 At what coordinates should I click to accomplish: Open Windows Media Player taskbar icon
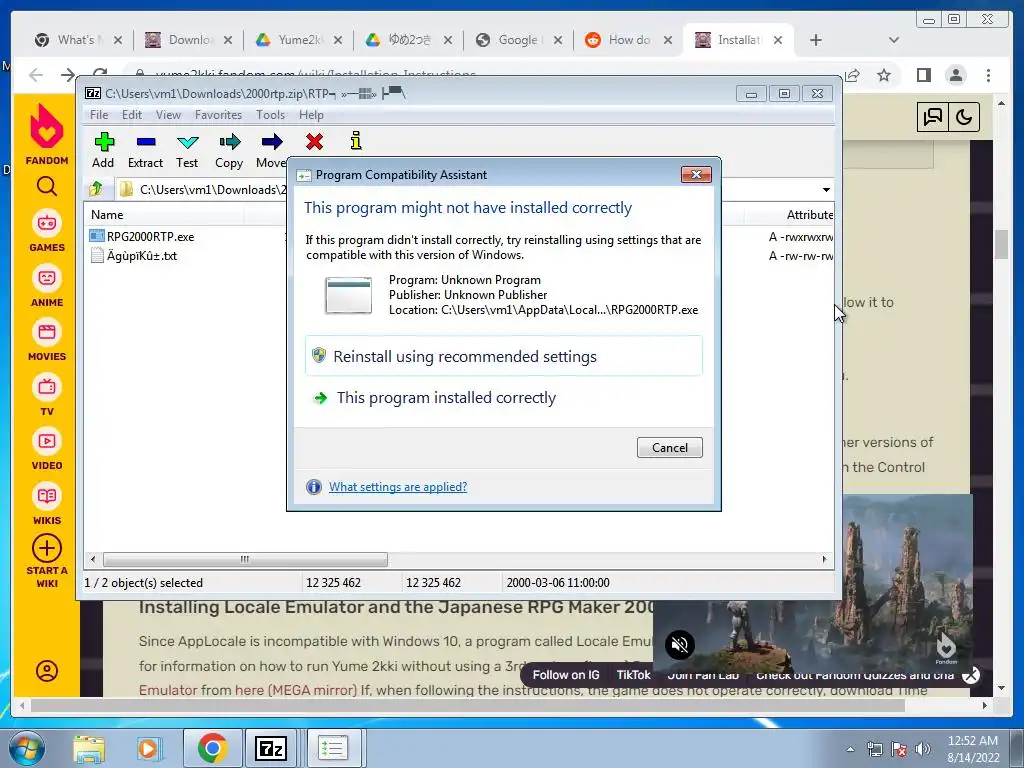click(148, 749)
